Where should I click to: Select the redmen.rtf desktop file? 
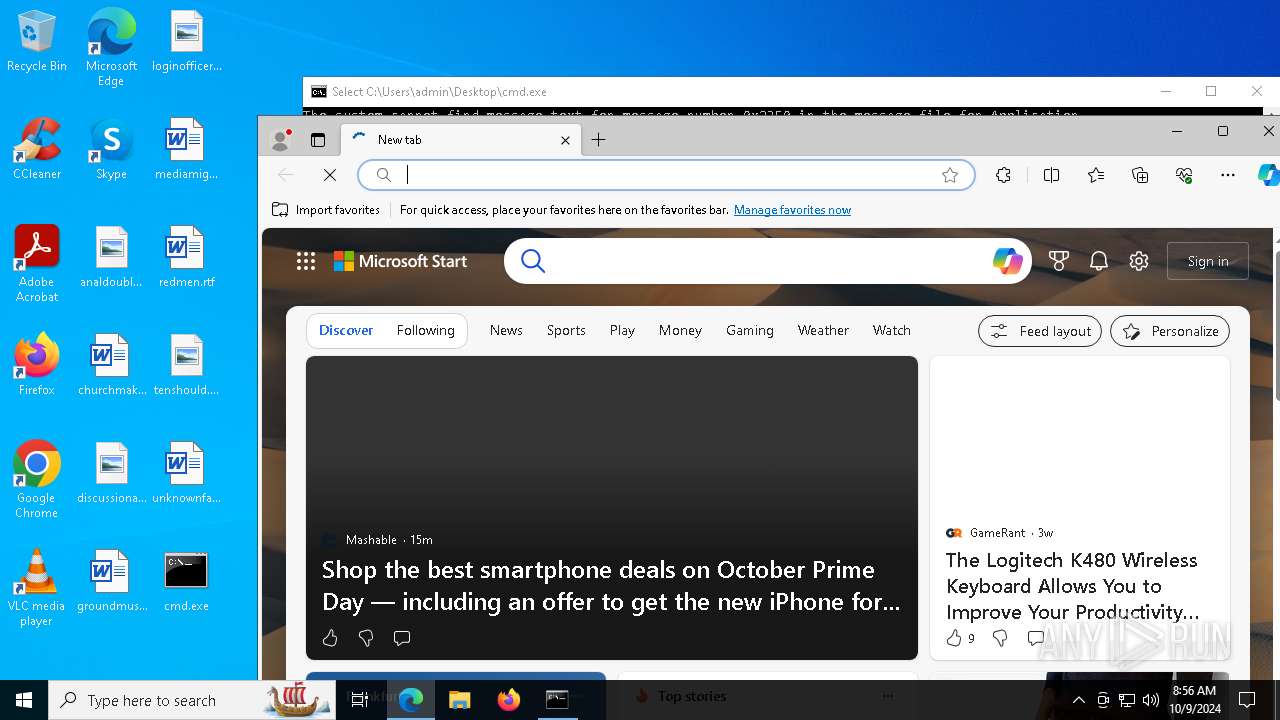(186, 258)
